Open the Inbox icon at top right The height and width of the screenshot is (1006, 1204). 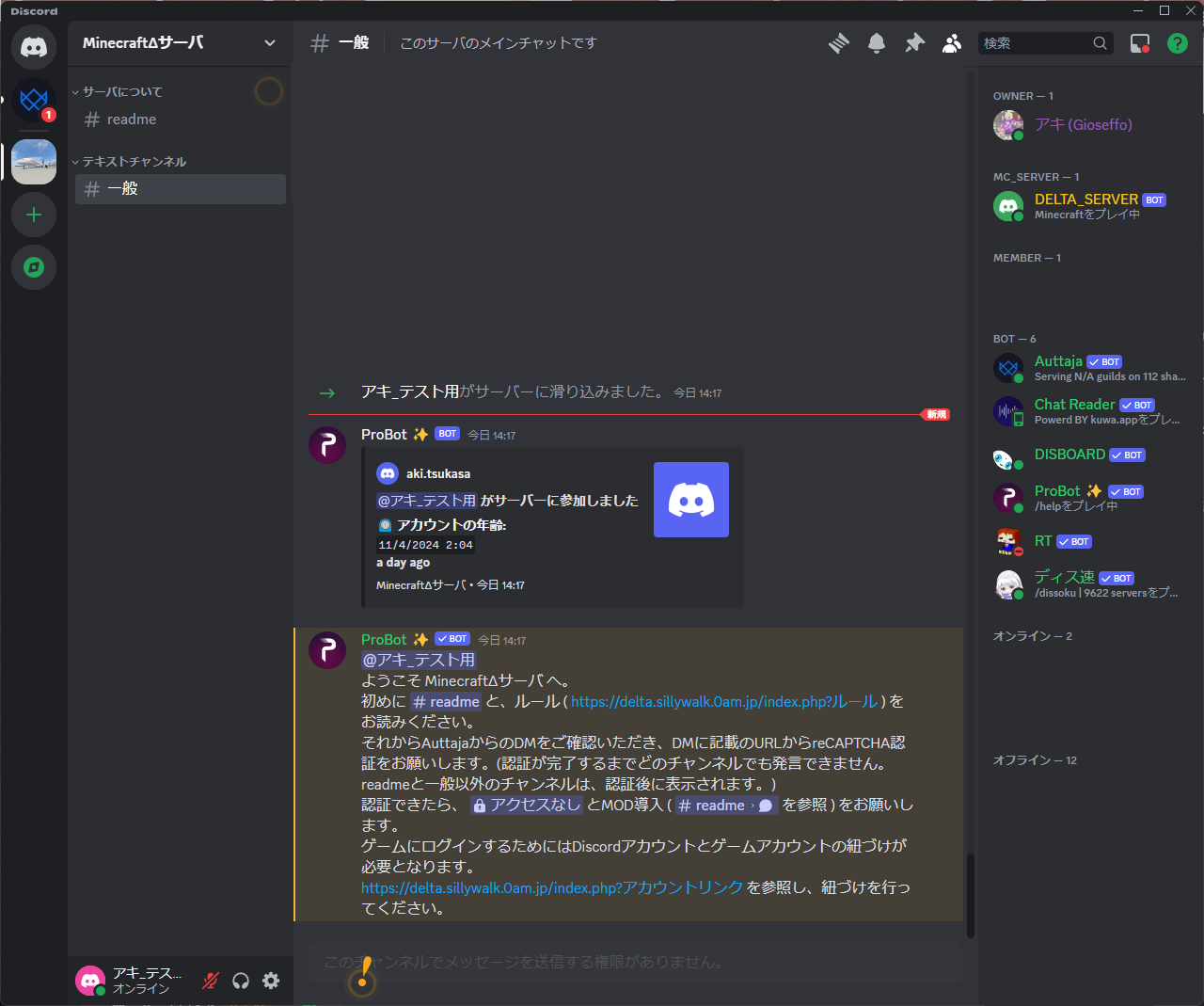point(1140,43)
